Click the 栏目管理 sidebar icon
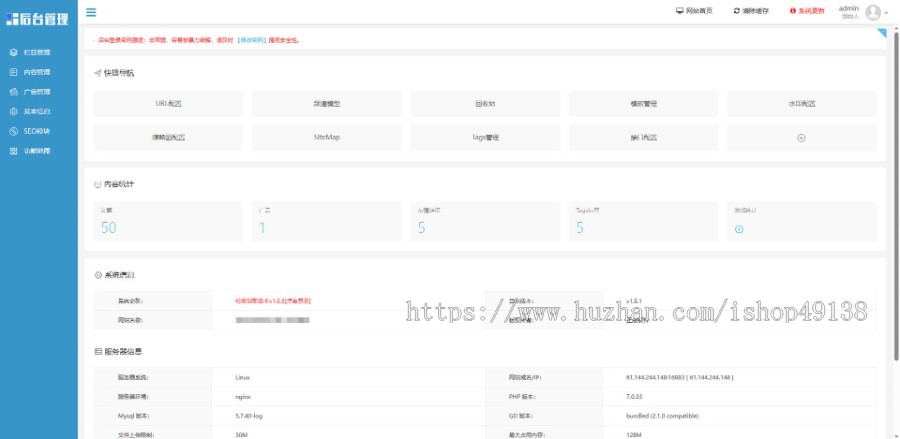Image resolution: width=900 pixels, height=439 pixels. click(14, 52)
